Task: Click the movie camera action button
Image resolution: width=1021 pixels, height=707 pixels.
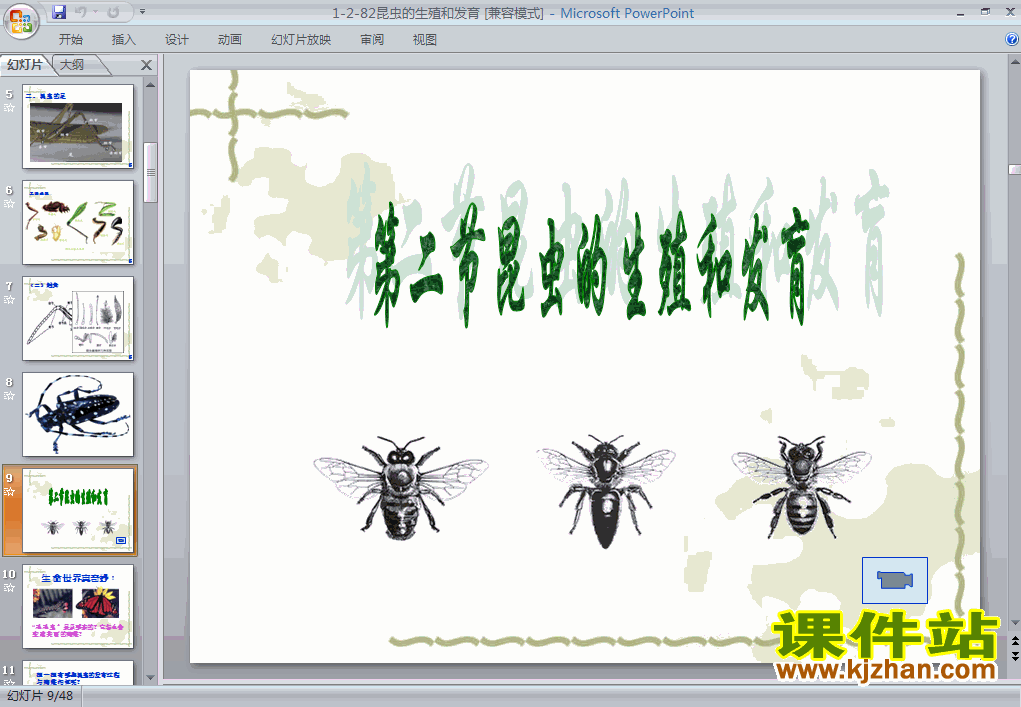Action: (x=895, y=580)
